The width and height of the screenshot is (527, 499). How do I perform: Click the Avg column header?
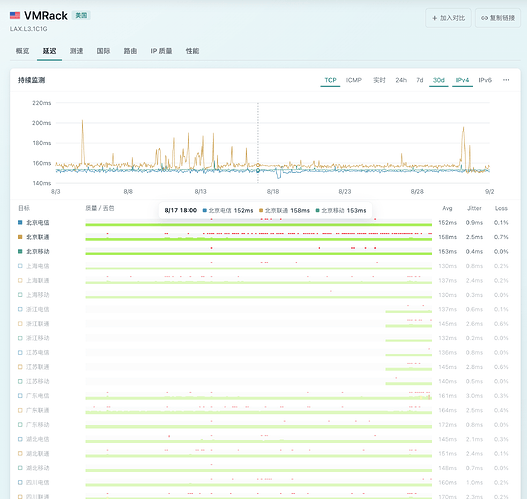coord(447,208)
